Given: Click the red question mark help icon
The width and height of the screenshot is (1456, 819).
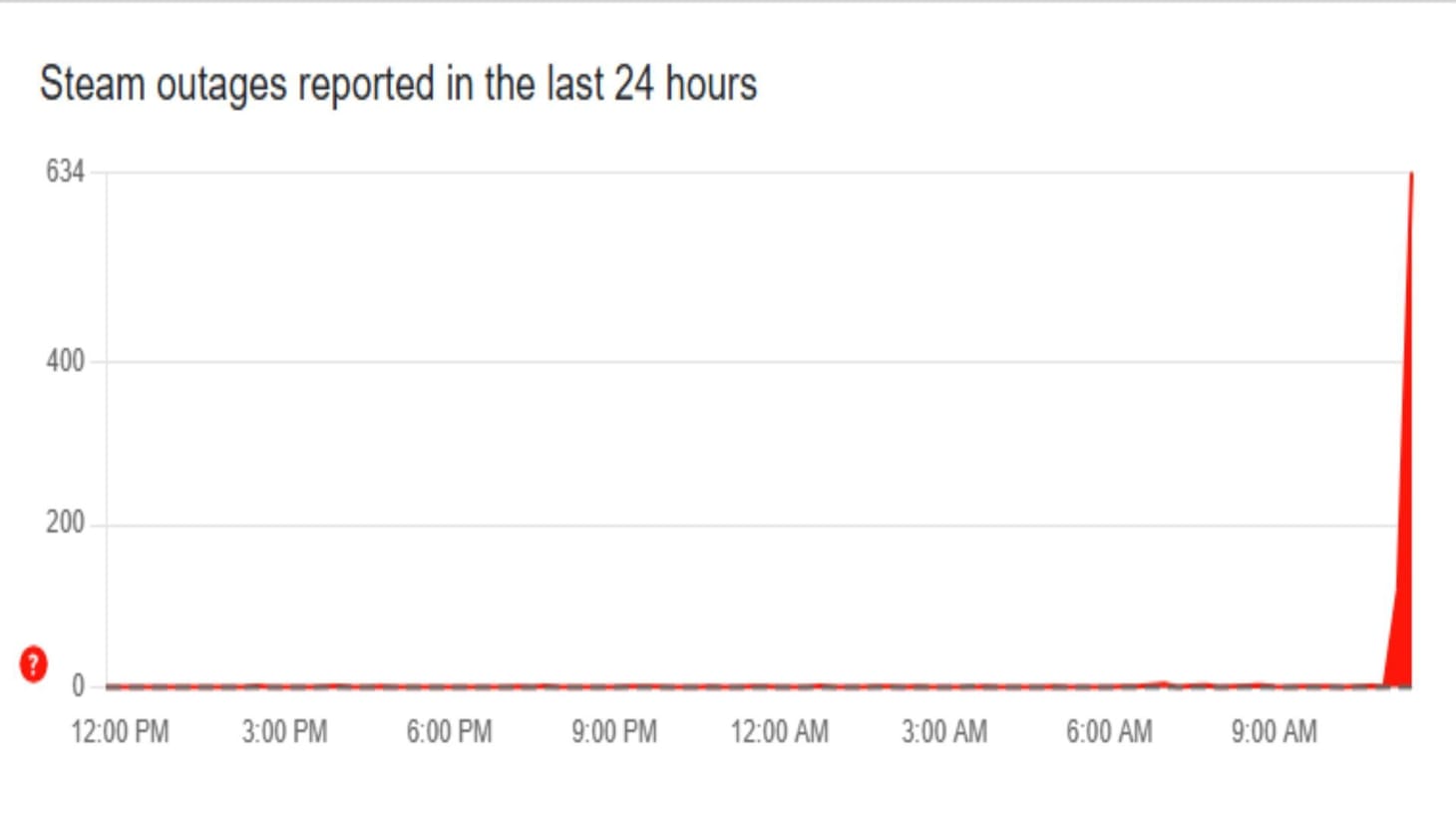Looking at the screenshot, I should pyautogui.click(x=33, y=663).
